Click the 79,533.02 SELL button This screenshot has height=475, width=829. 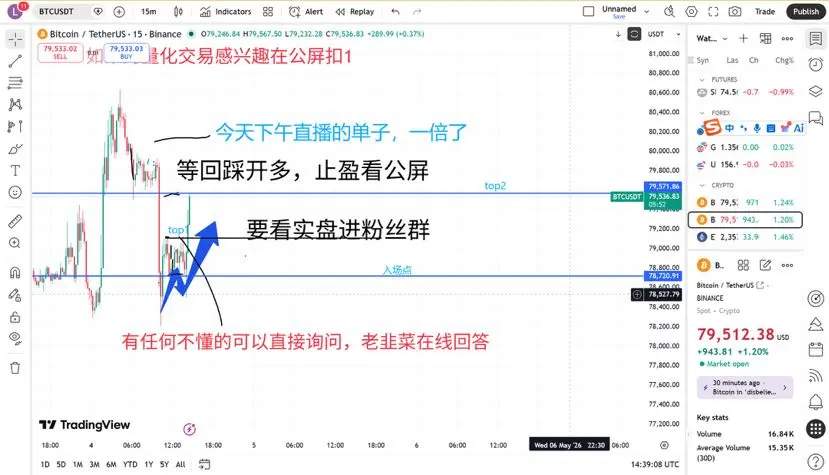coord(60,52)
